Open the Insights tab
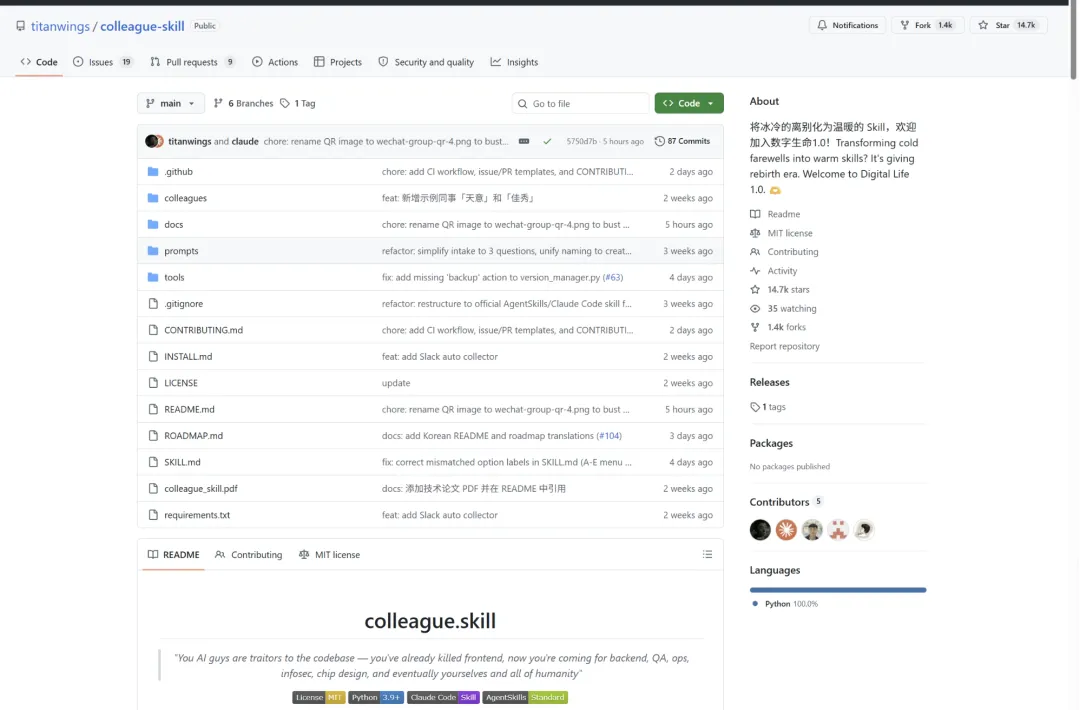This screenshot has height=710, width=1080. coord(515,62)
